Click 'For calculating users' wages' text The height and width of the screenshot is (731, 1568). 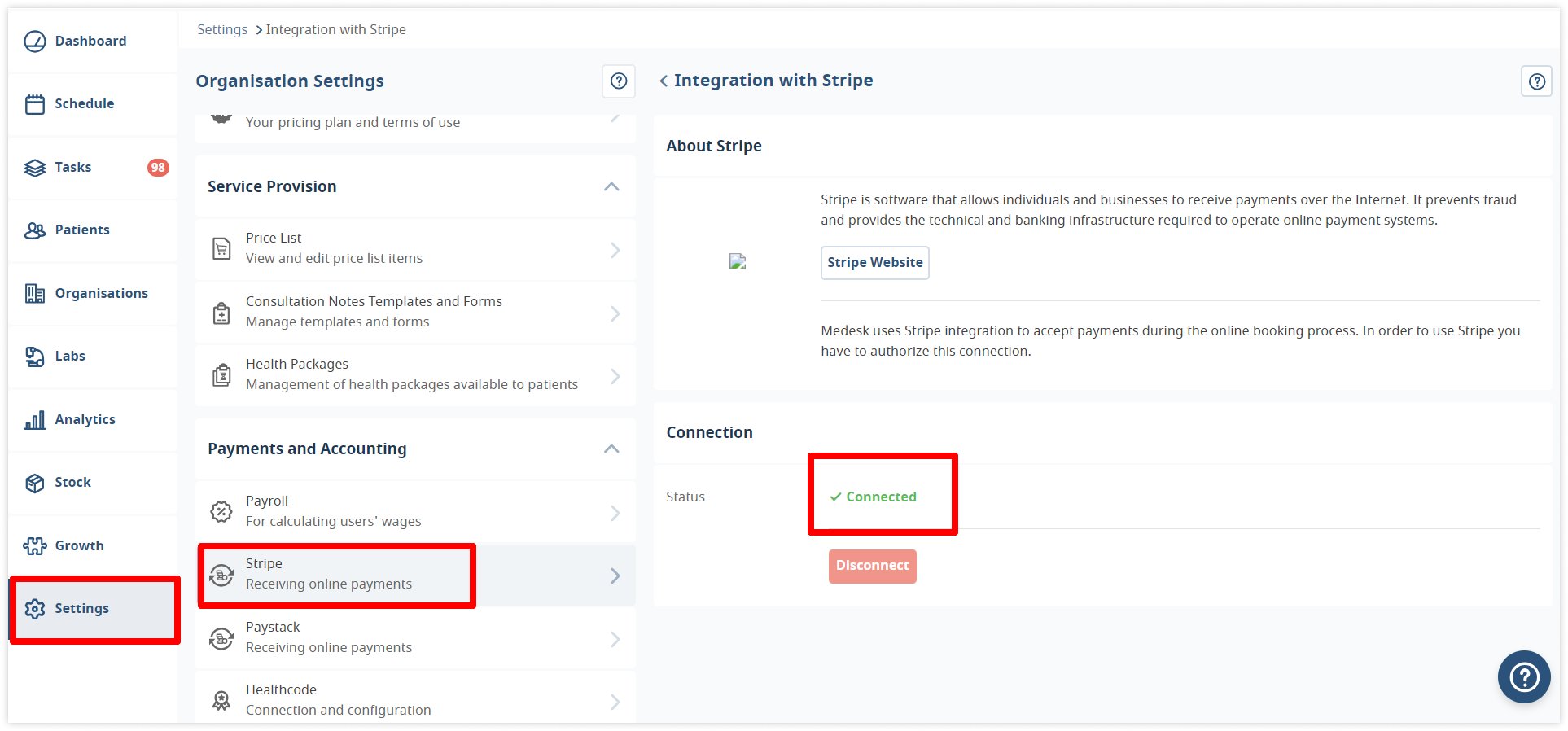coord(334,521)
